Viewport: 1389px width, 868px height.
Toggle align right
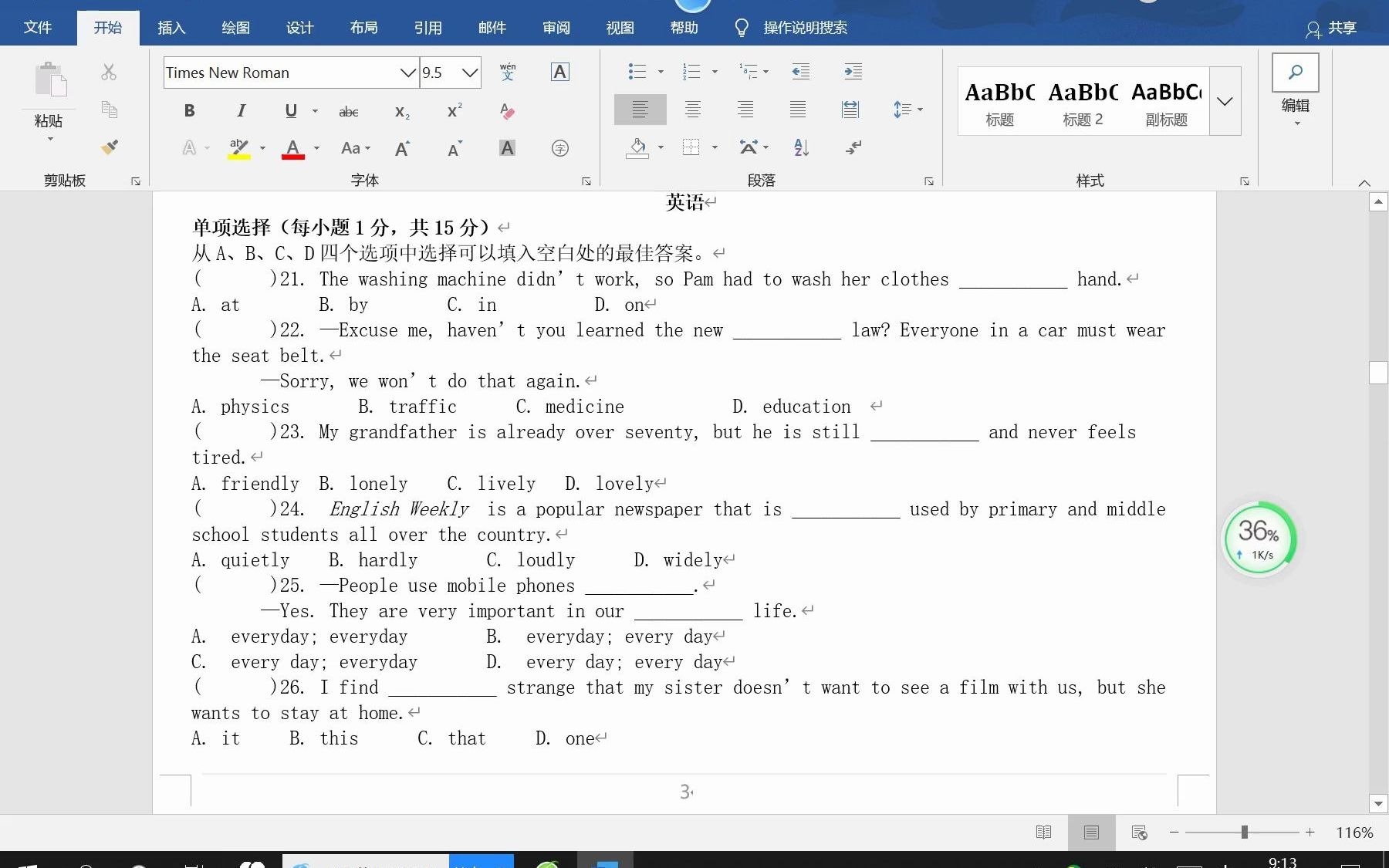click(745, 110)
